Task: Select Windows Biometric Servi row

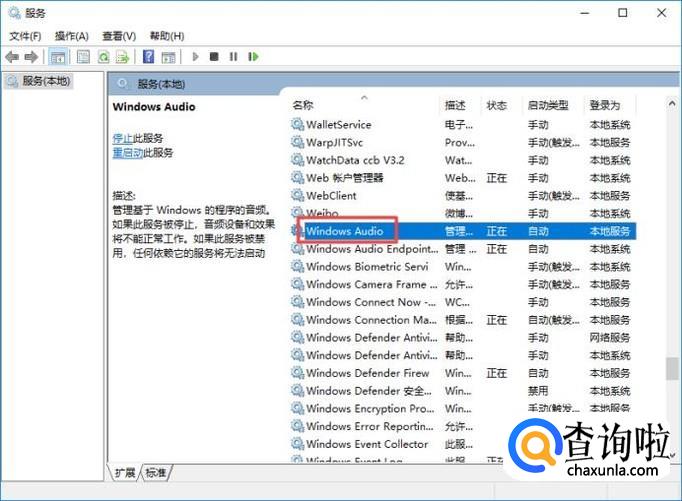Action: (x=462, y=267)
